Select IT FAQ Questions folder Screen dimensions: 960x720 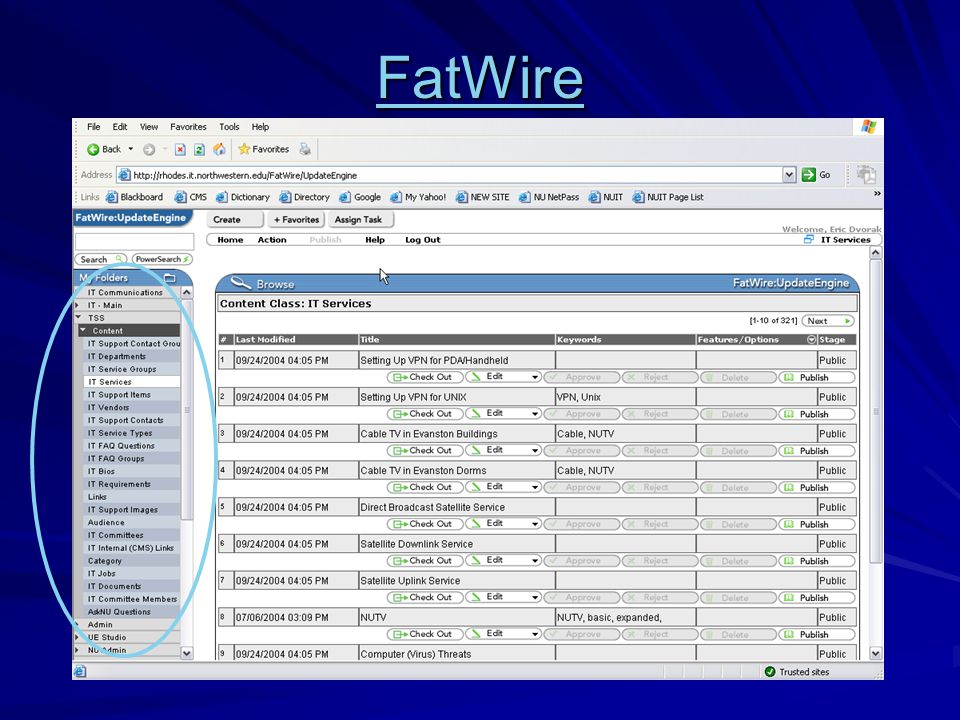pos(121,446)
